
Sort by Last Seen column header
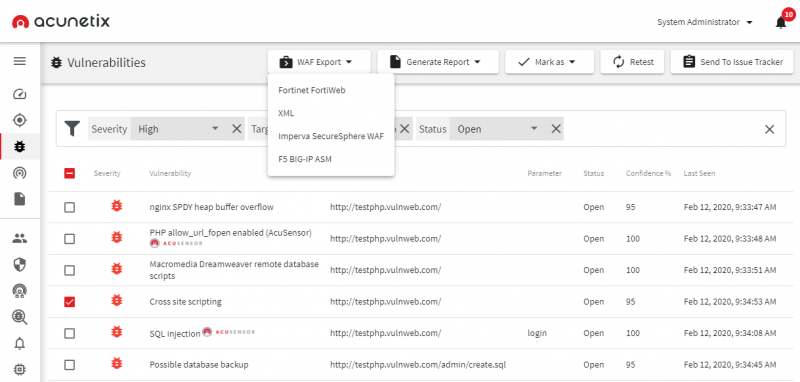tap(699, 173)
